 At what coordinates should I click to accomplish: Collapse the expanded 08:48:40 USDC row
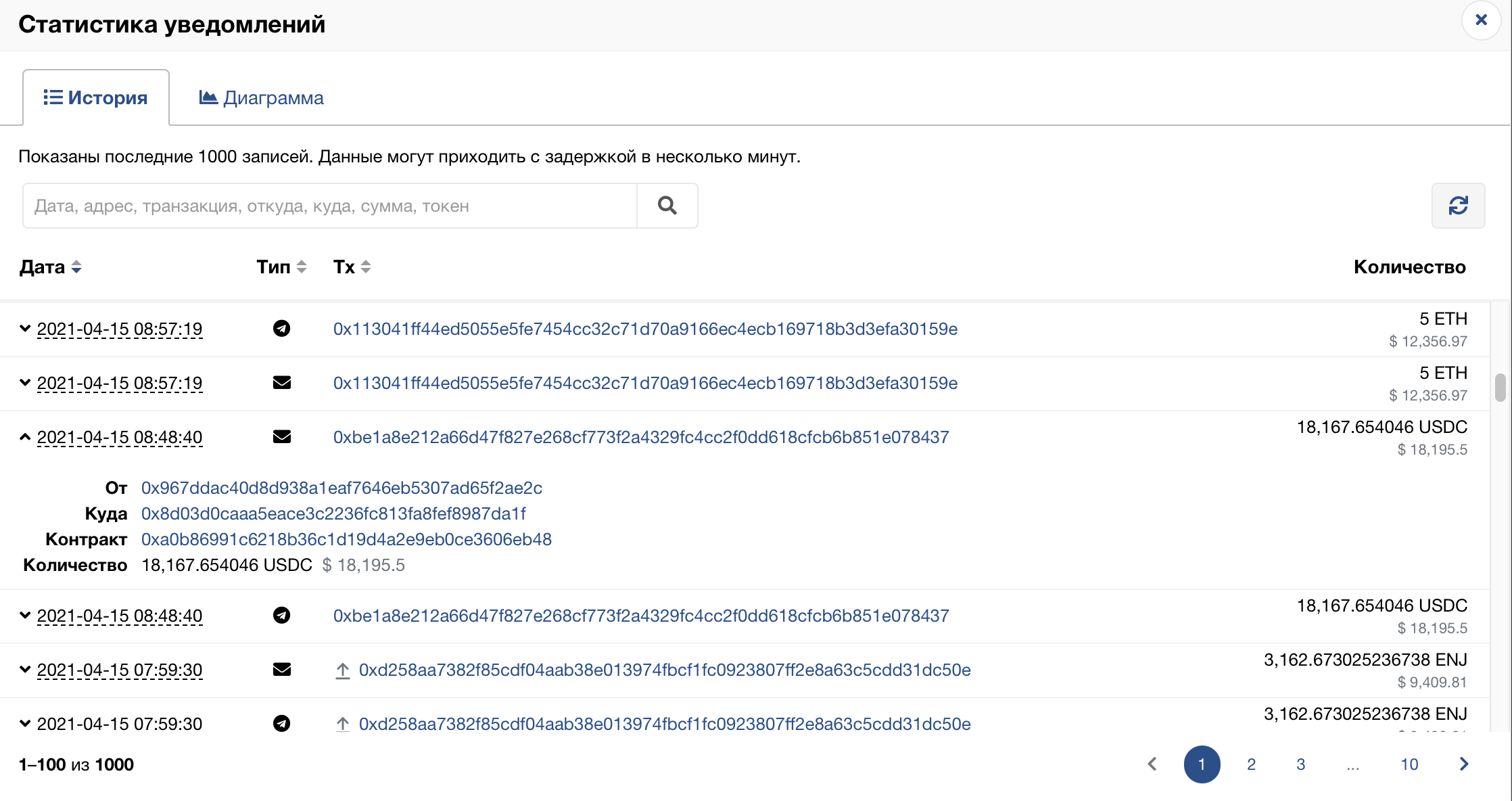(x=25, y=437)
